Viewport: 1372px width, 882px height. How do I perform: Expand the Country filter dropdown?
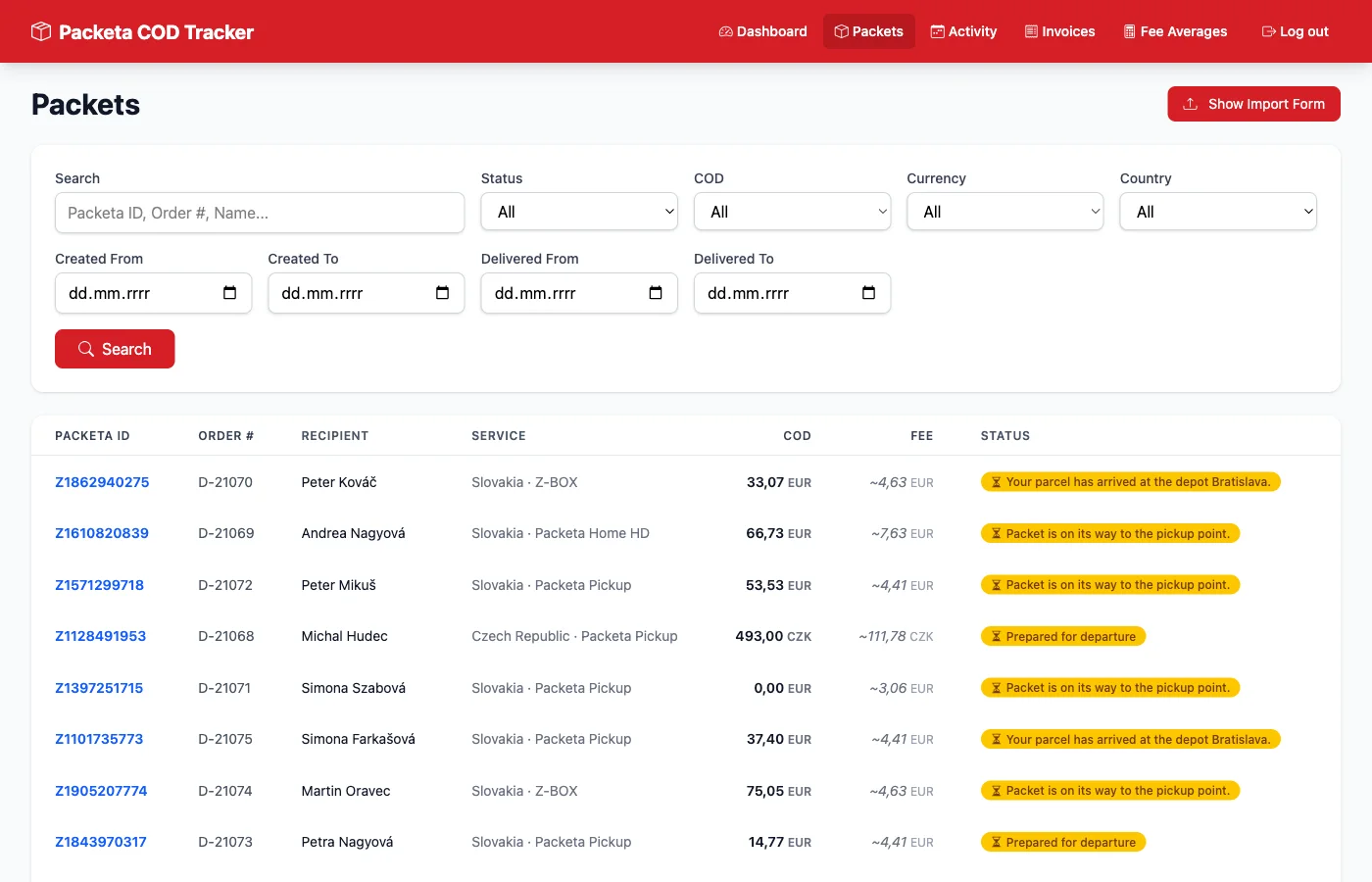tap(1218, 212)
